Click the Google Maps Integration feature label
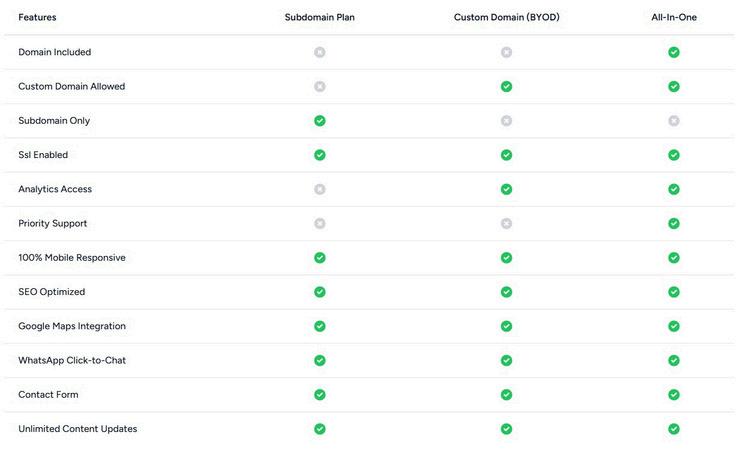This screenshot has width=746, height=453. coord(72,326)
